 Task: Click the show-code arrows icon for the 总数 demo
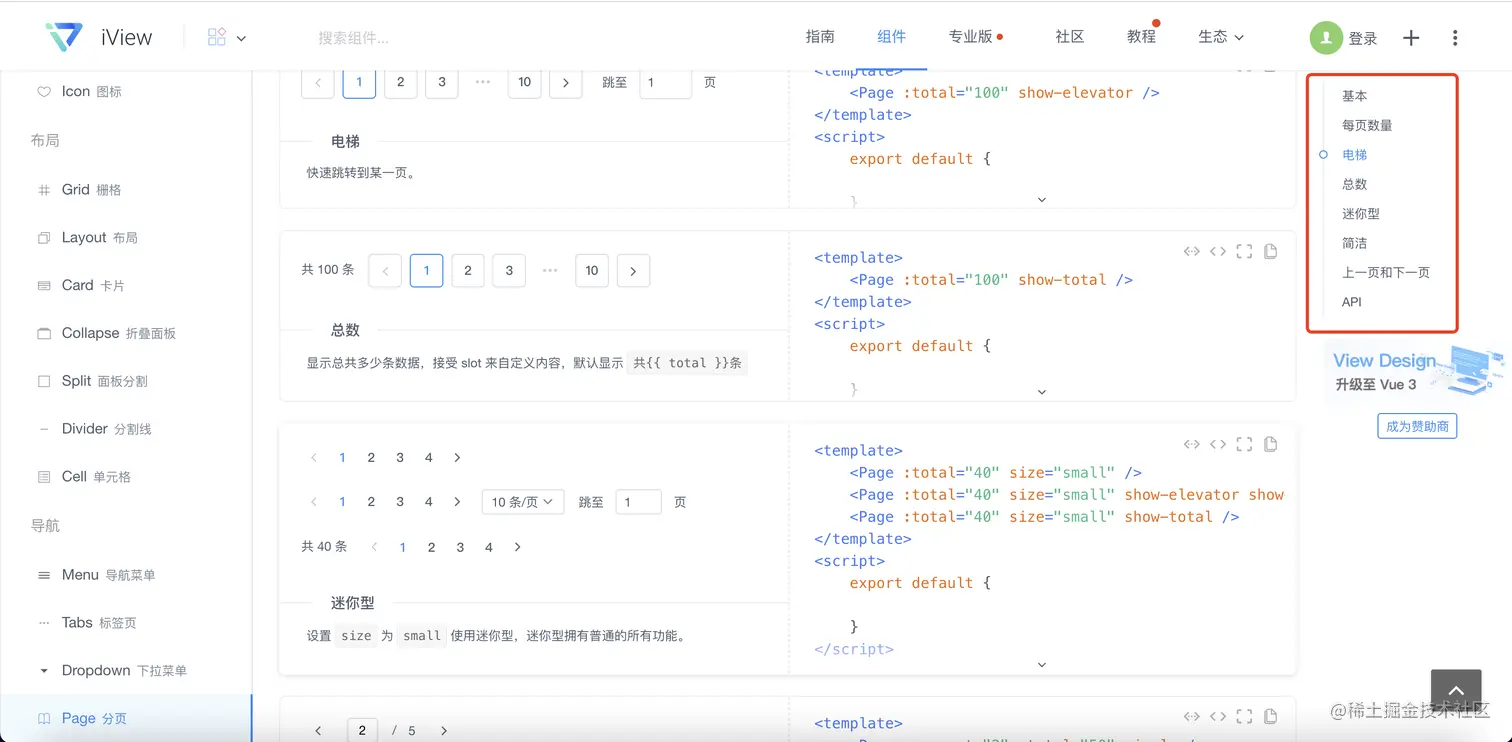tap(1191, 251)
